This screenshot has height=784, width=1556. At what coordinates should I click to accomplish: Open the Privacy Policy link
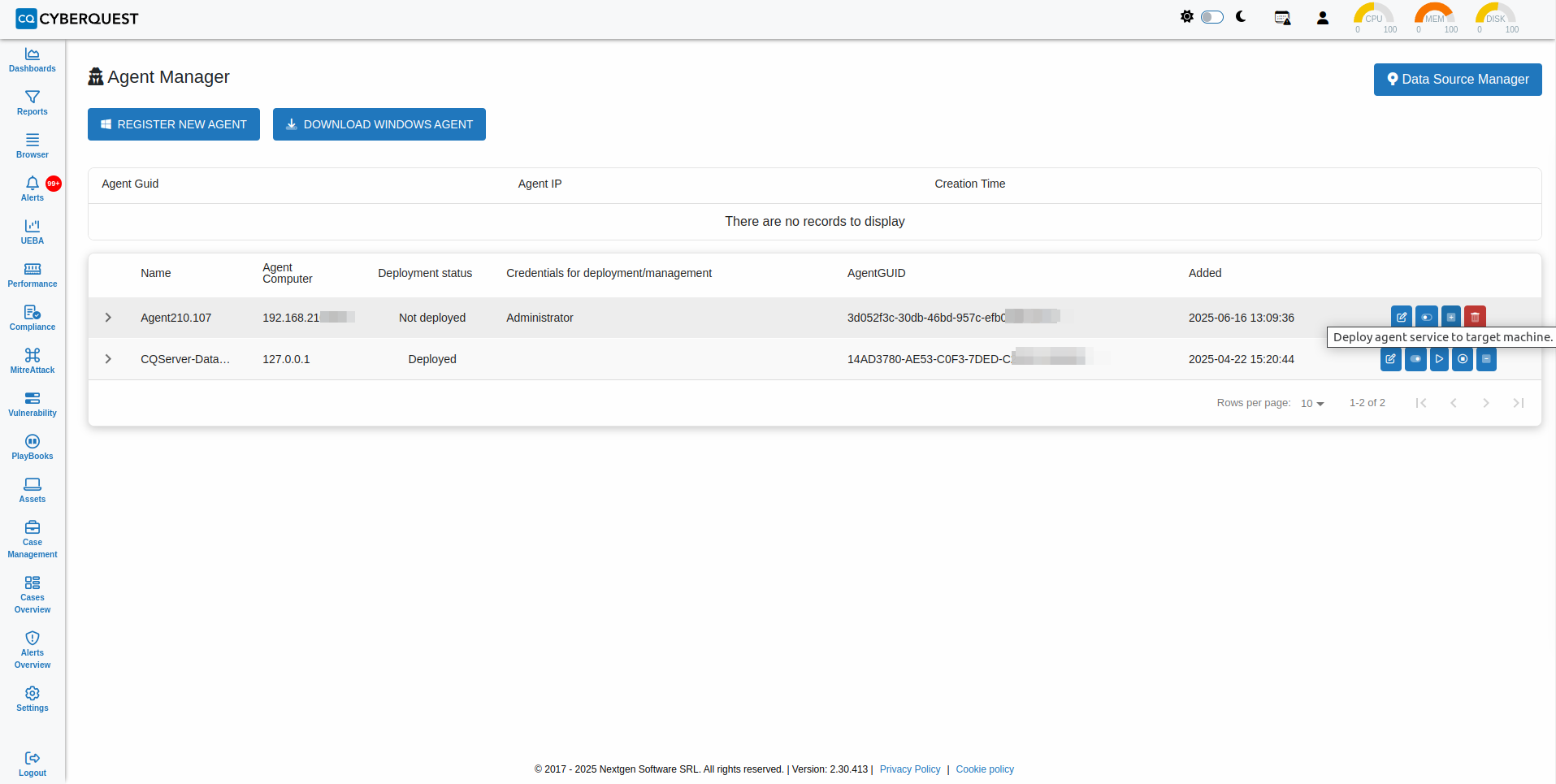909,769
